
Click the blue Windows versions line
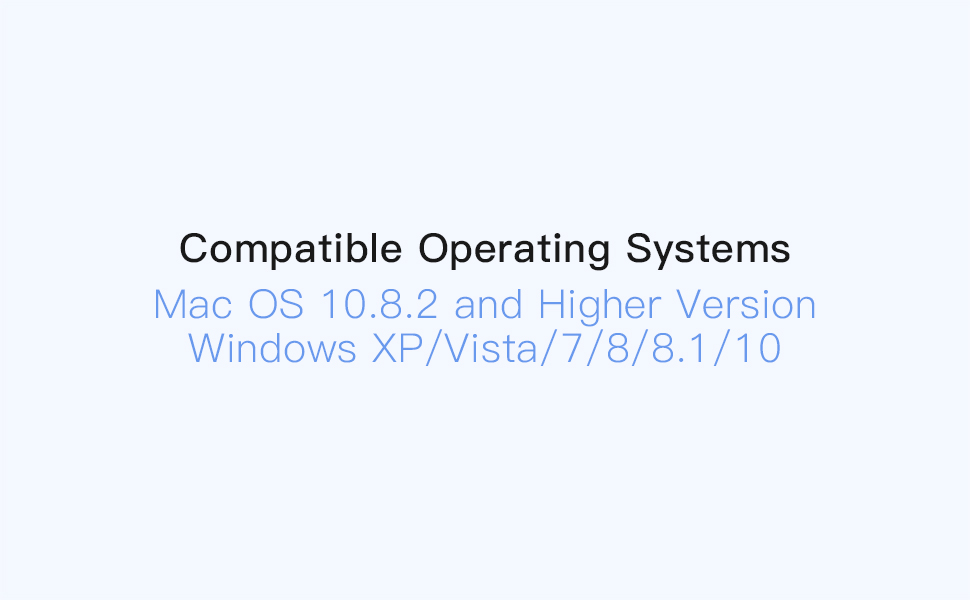(x=484, y=348)
